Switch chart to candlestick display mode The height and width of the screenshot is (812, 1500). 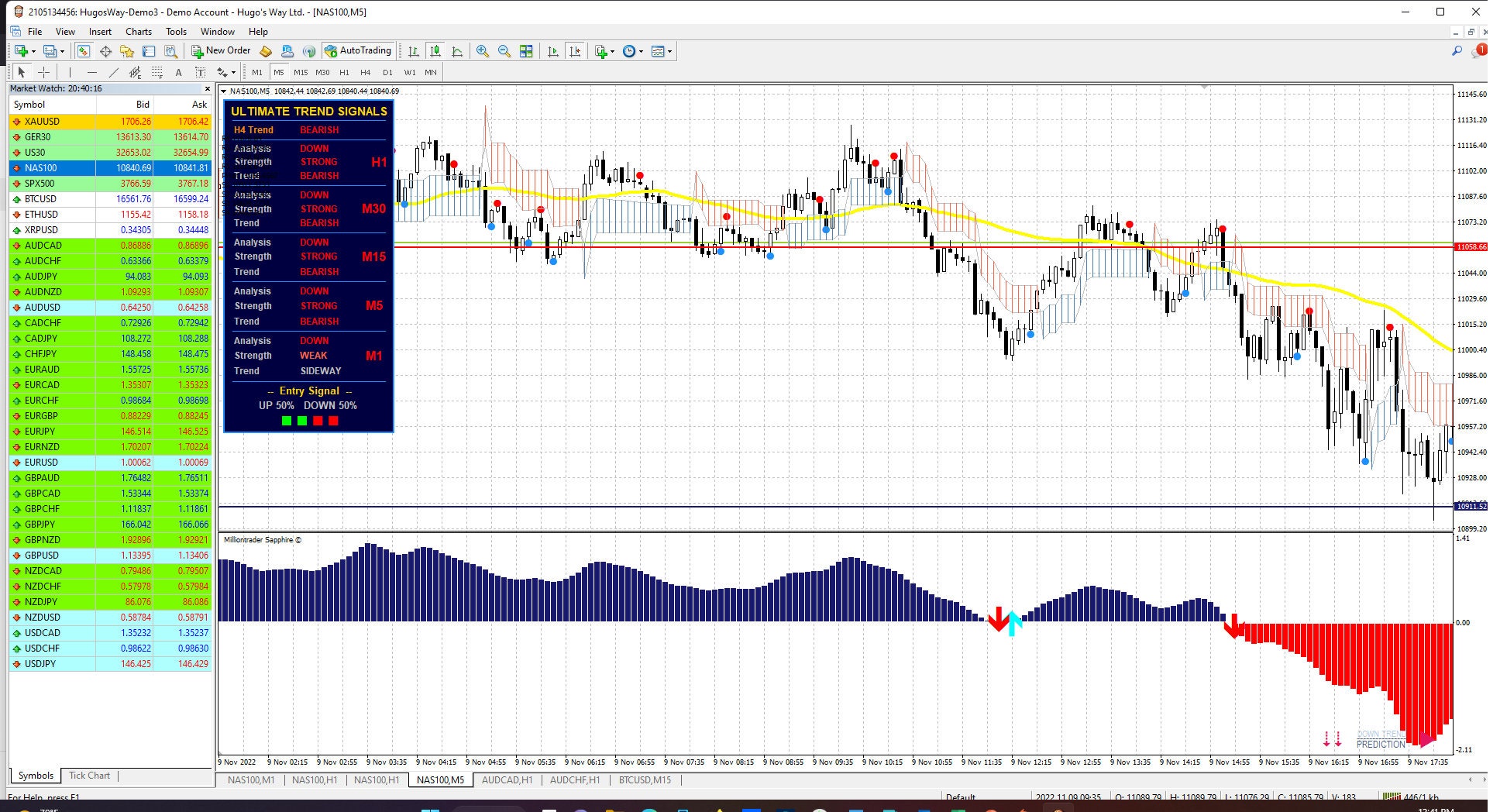point(435,51)
